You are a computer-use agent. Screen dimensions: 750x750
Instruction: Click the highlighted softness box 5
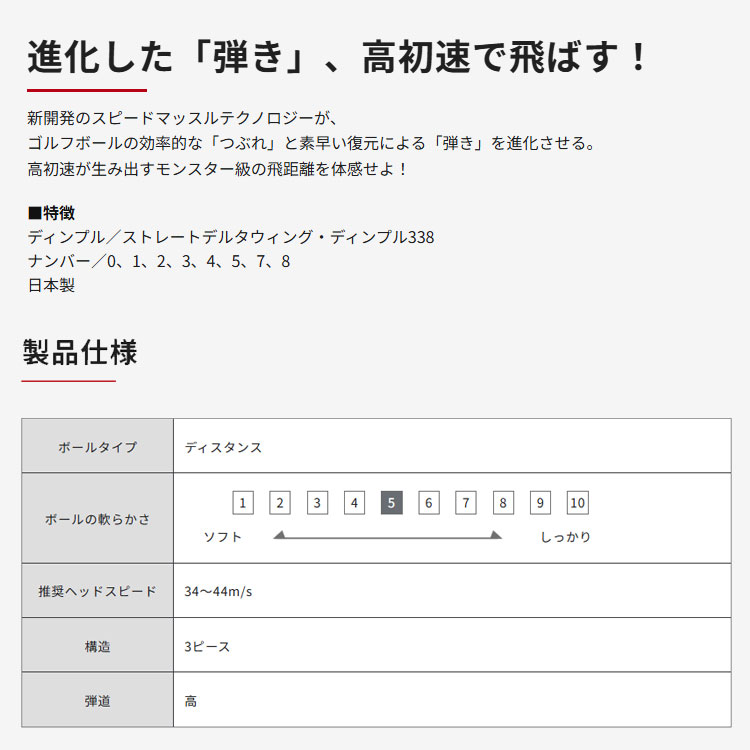[392, 503]
